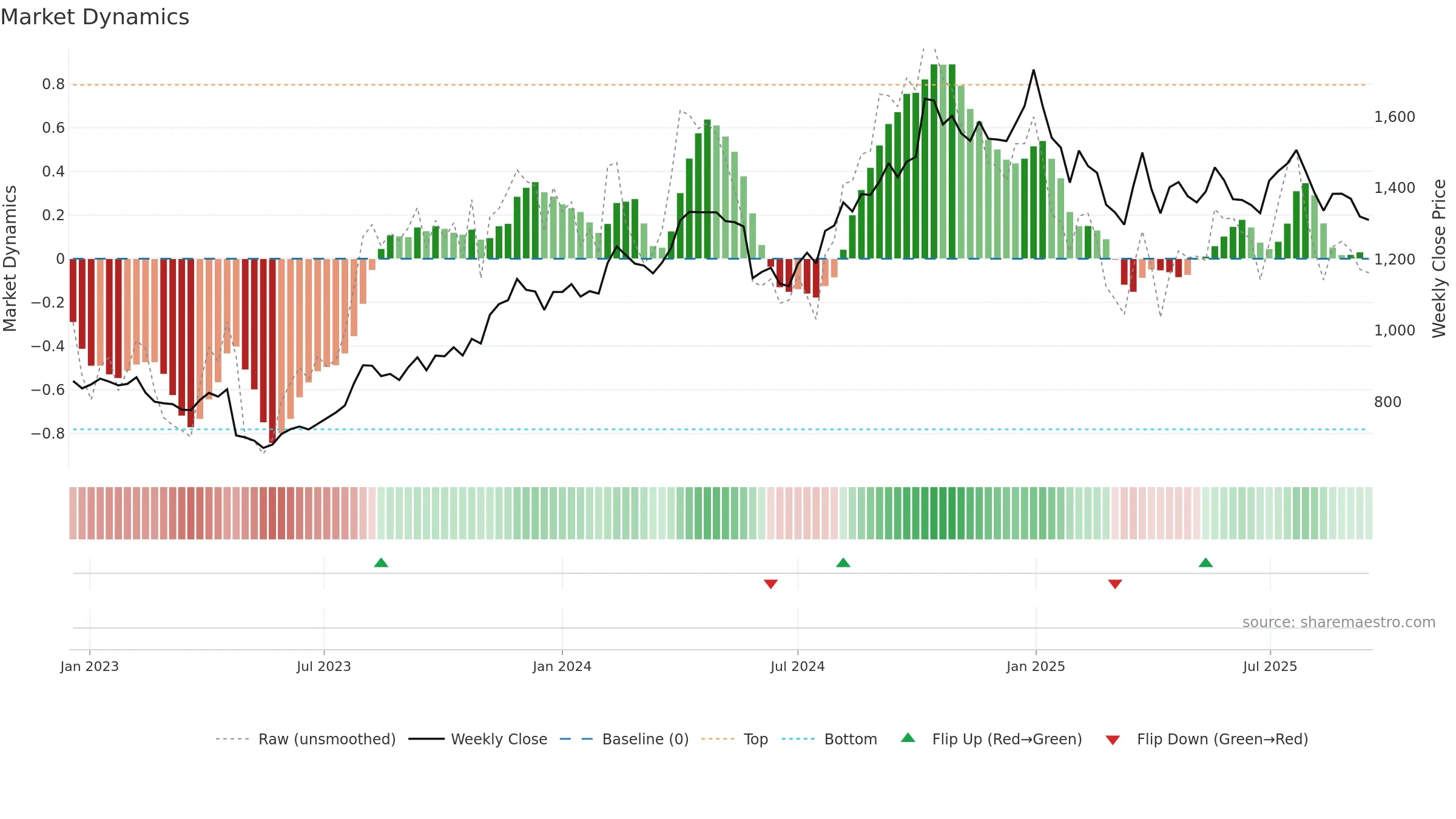Click the Jan 2024 x-axis label

pyautogui.click(x=562, y=666)
